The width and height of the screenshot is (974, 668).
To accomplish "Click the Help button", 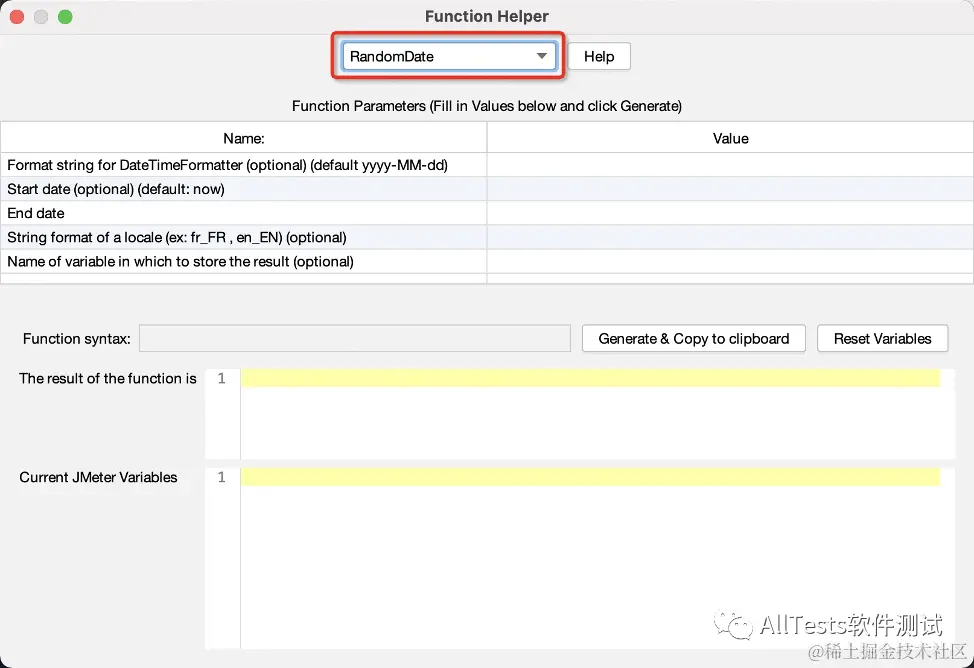I will tap(599, 57).
